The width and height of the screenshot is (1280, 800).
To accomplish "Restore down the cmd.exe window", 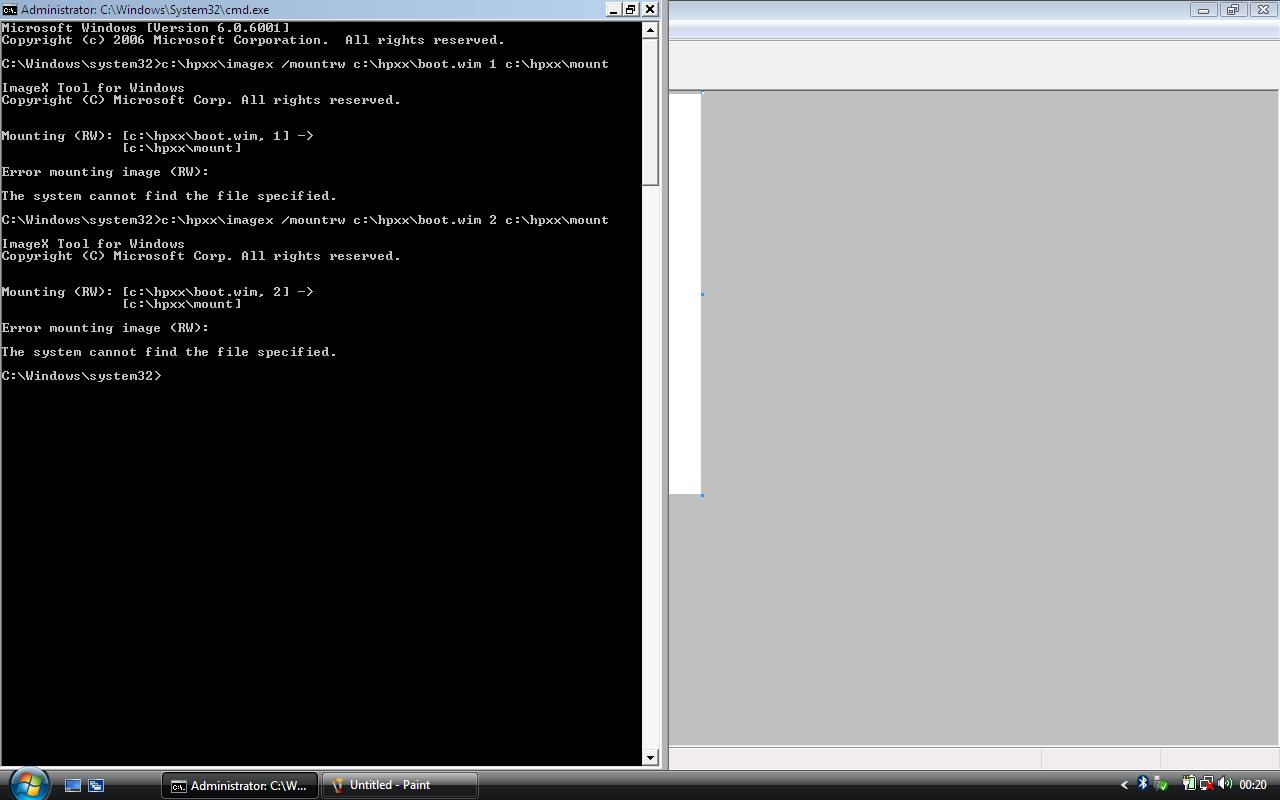I will (x=631, y=9).
